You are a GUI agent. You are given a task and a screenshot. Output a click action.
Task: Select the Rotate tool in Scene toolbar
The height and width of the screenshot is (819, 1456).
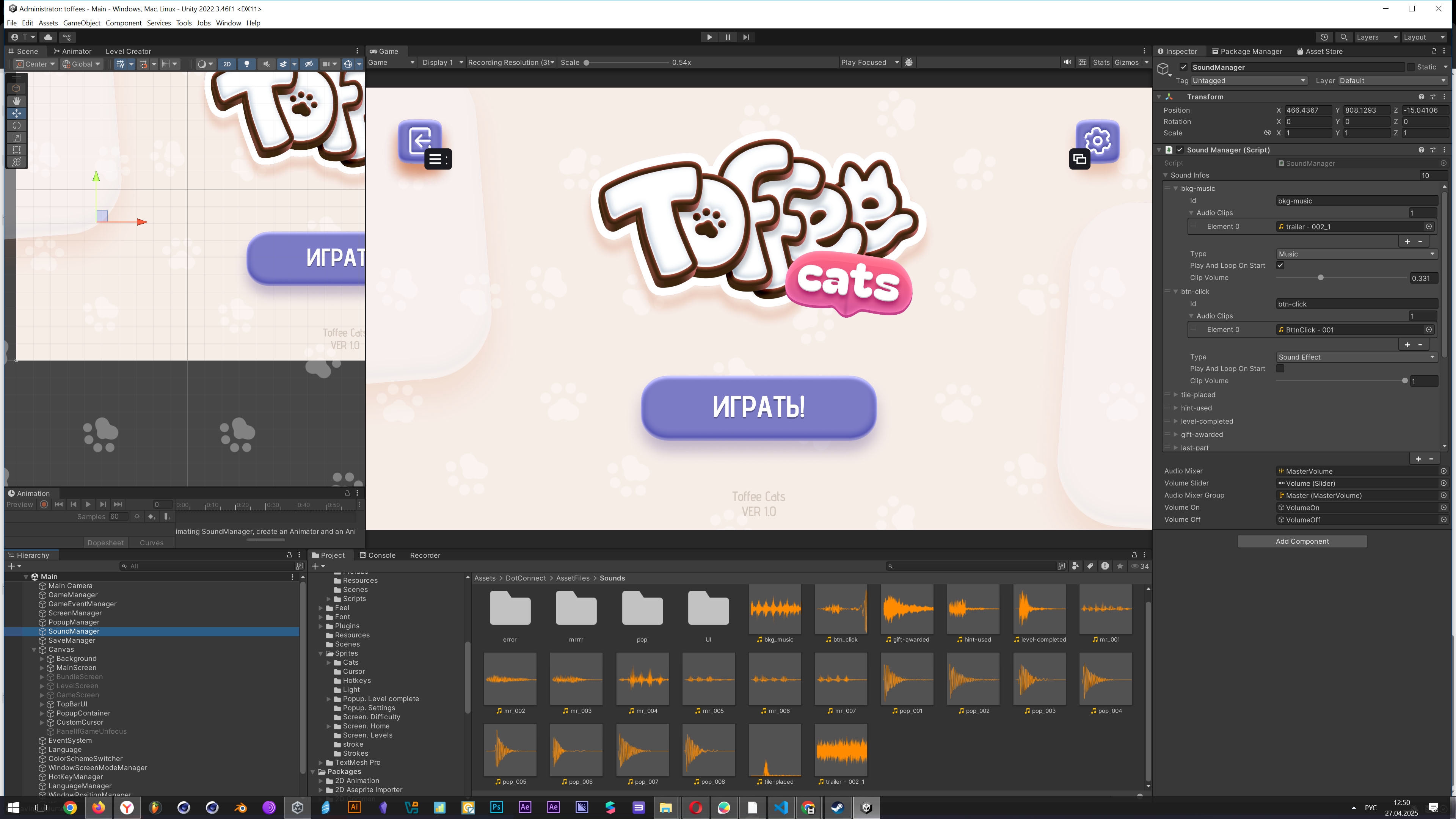coord(16,126)
